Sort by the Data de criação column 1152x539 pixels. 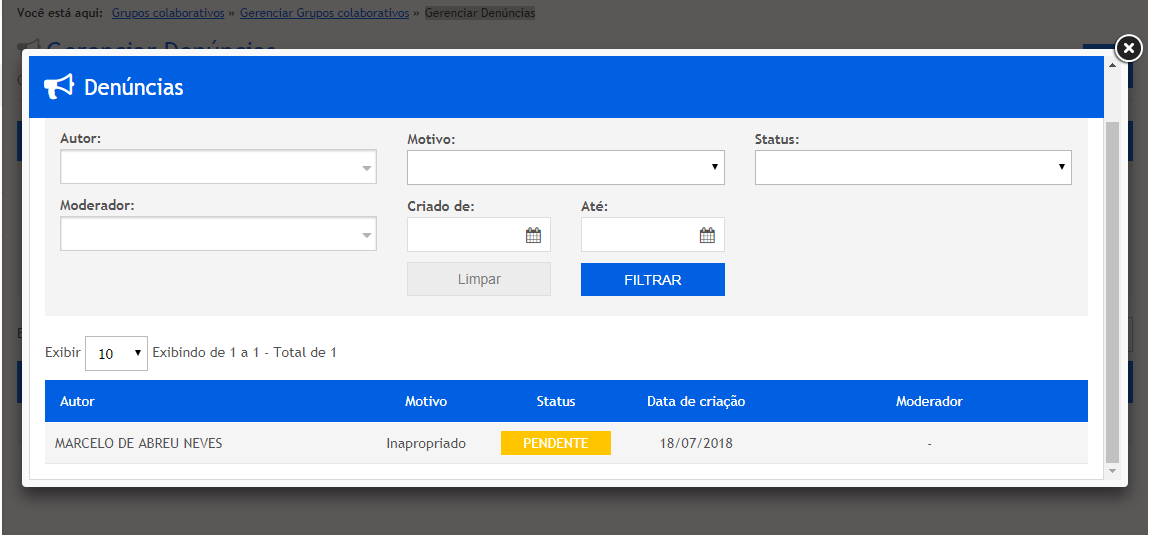[695, 401]
